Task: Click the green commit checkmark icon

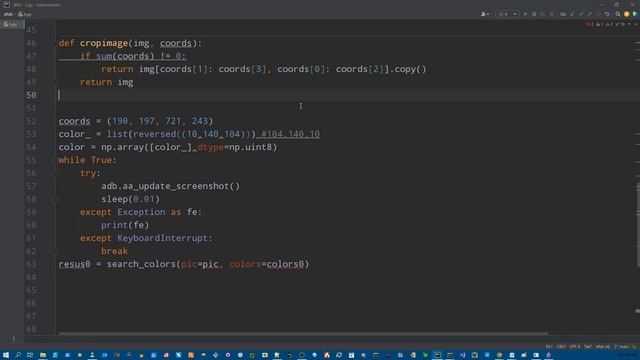Action: coord(581,14)
